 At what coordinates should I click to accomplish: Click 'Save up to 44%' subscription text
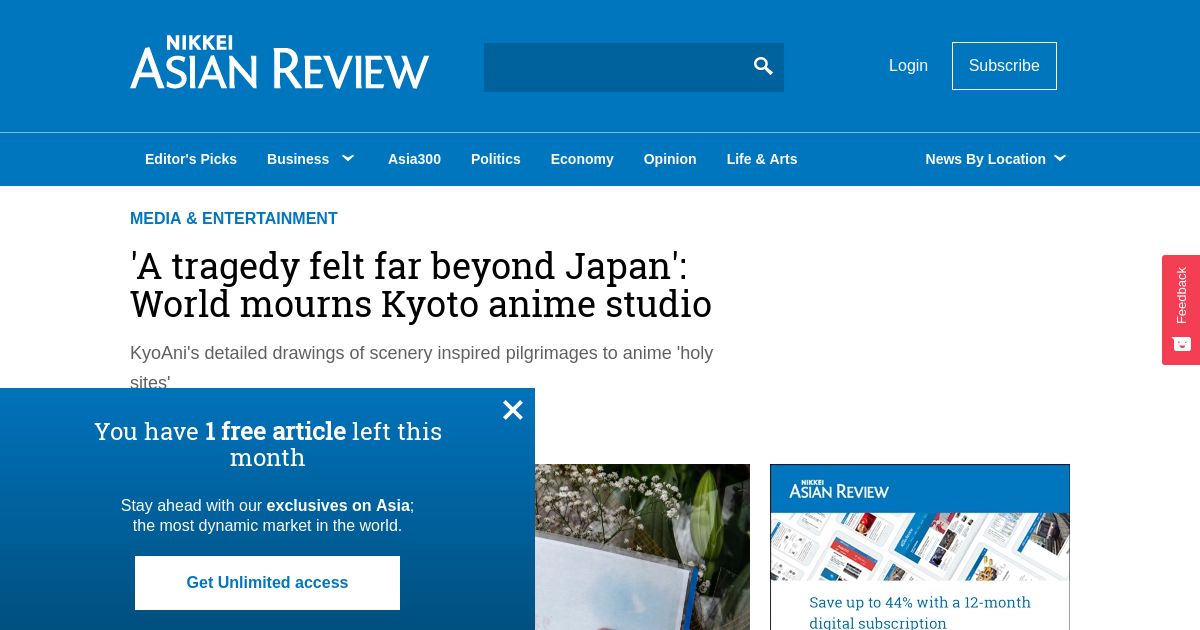pyautogui.click(x=920, y=612)
